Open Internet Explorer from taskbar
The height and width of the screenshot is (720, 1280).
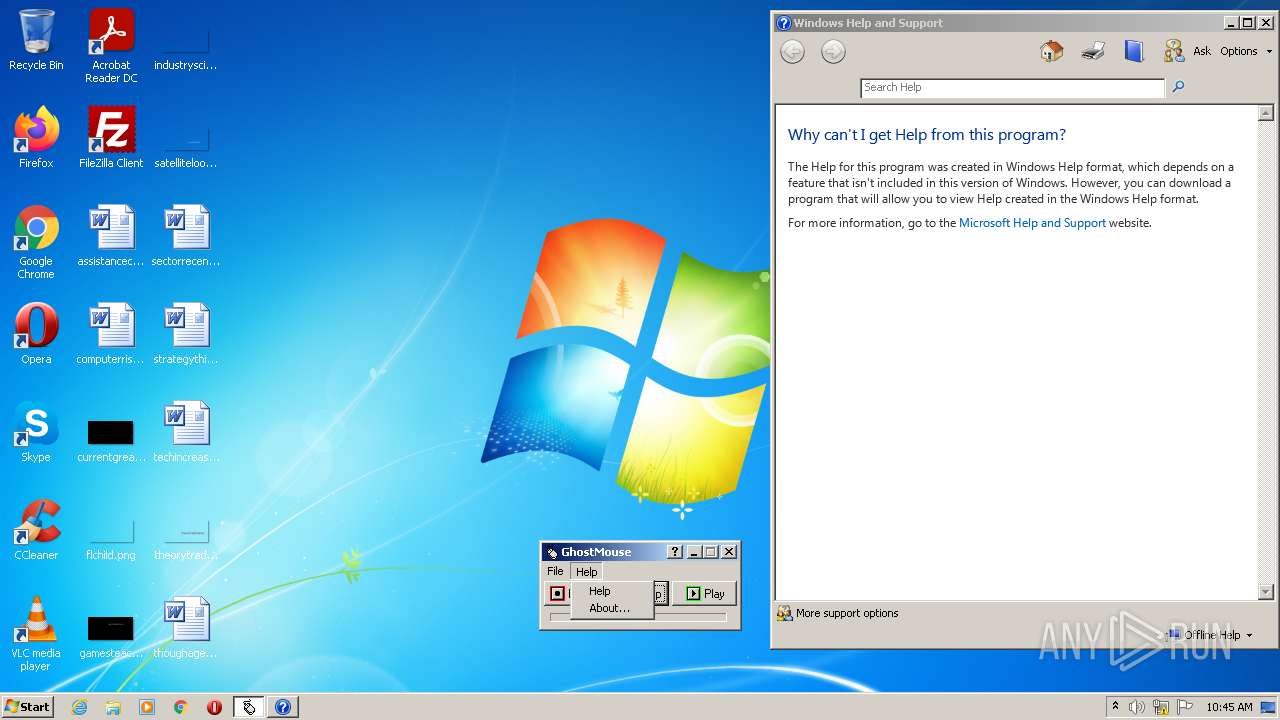[79, 707]
